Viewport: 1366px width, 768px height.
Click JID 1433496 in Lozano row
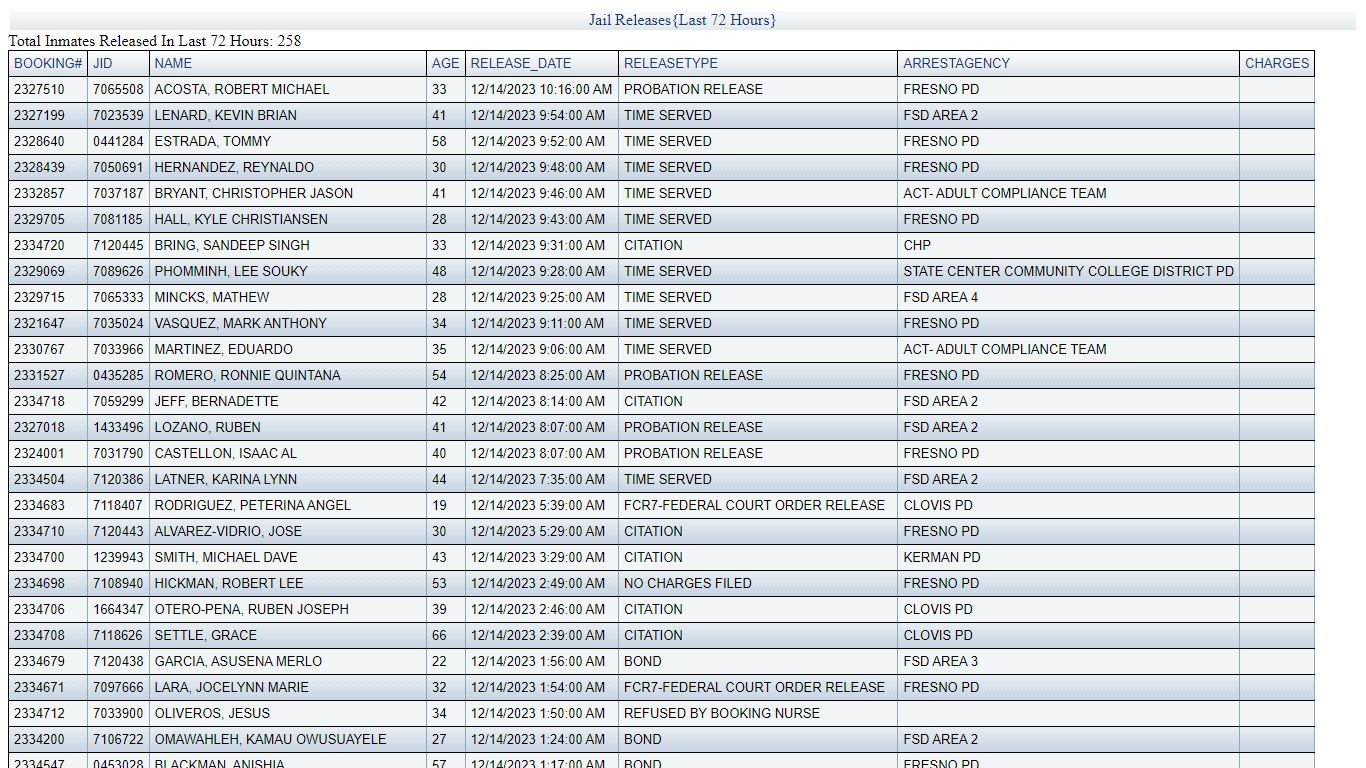[118, 427]
